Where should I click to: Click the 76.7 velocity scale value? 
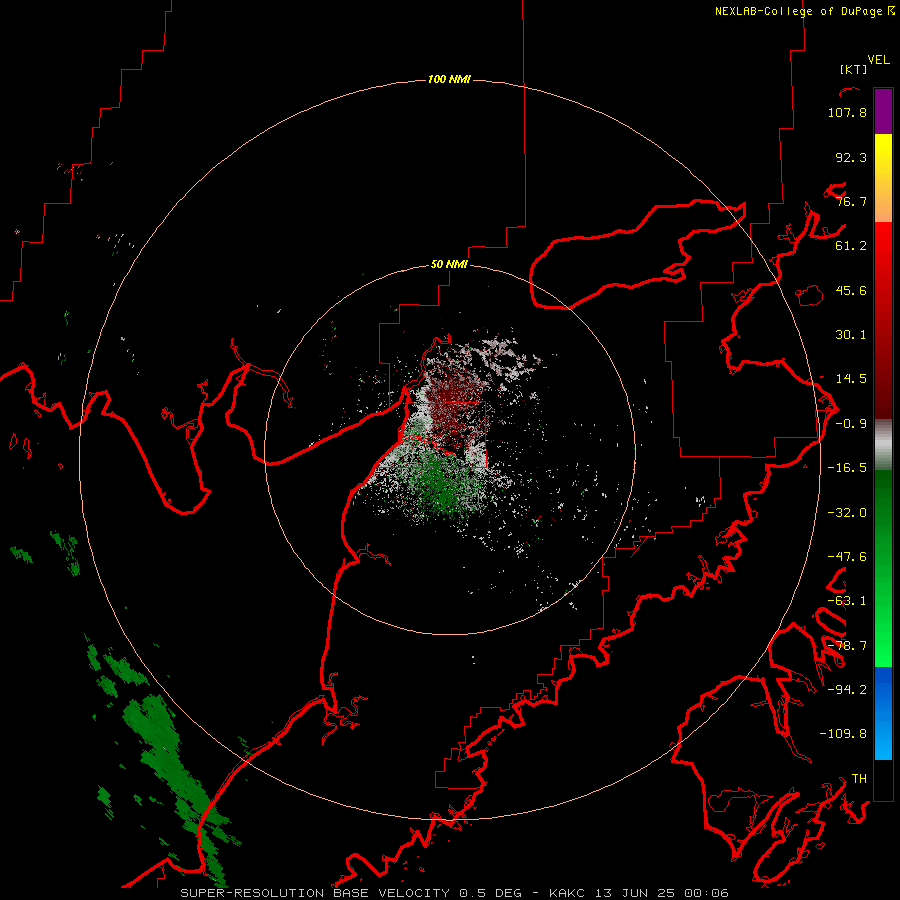pyautogui.click(x=851, y=201)
